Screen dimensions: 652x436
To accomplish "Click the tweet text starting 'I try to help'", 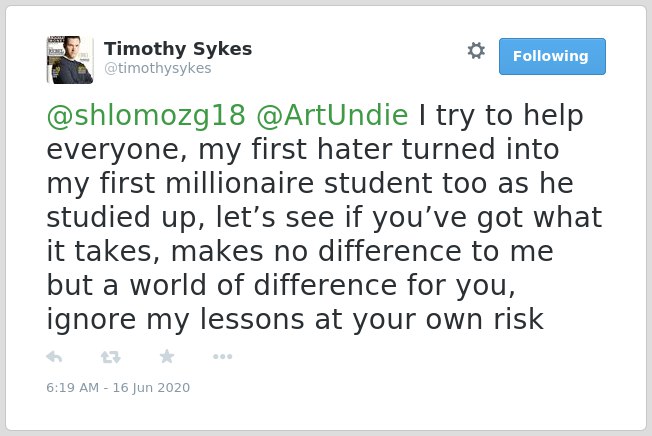I will click(324, 217).
